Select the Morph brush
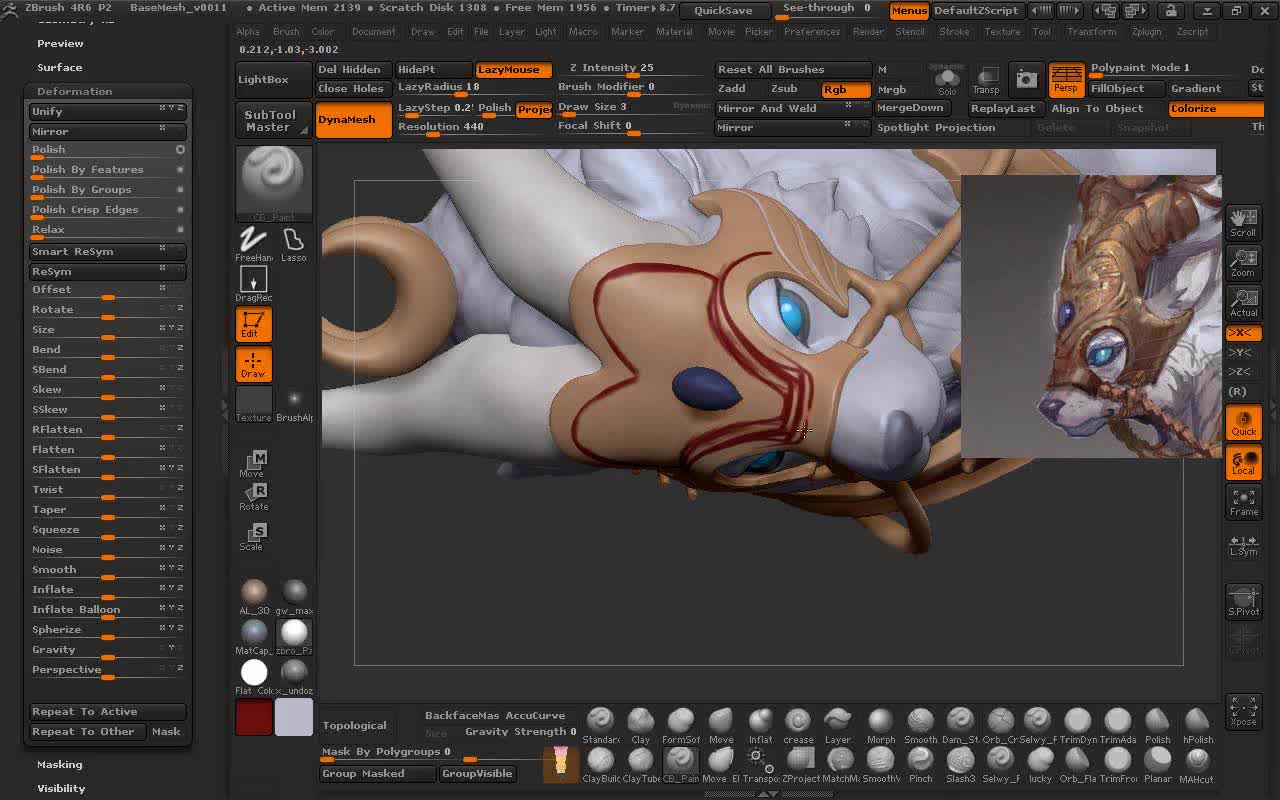This screenshot has width=1280, height=800. coord(881,725)
